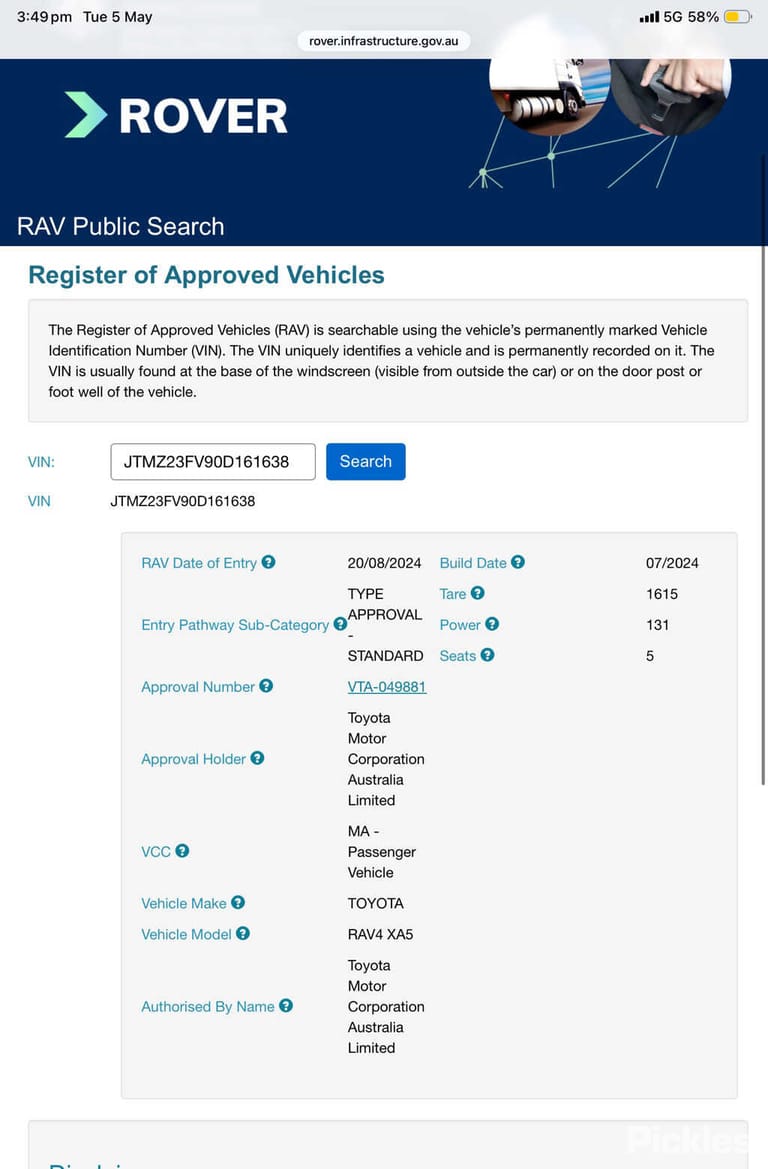
Task: Open help for Entry Pathway Sub-Category
Action: (340, 624)
